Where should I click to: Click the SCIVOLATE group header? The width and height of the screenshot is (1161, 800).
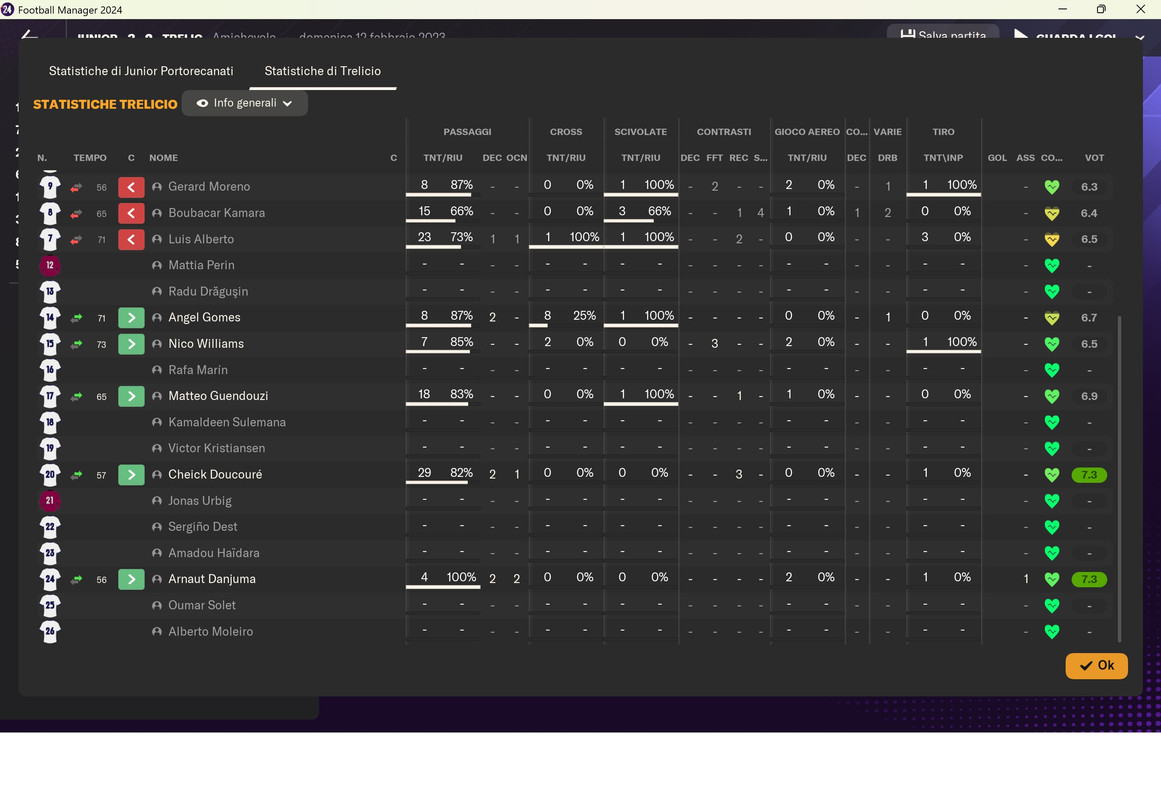click(640, 132)
